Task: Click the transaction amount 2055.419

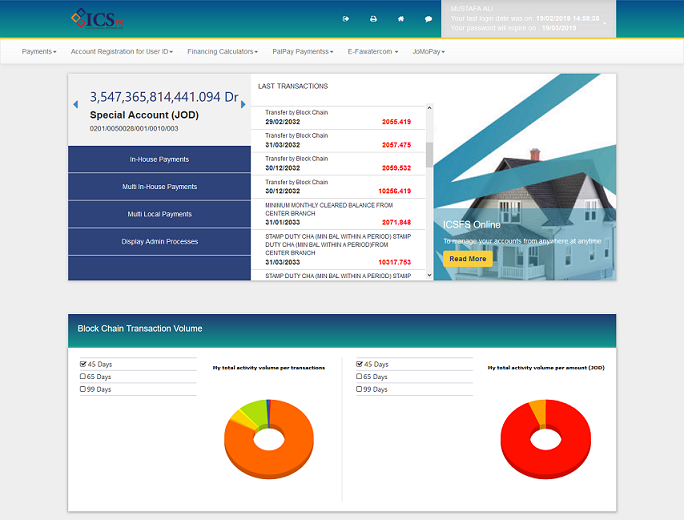Action: pyautogui.click(x=396, y=122)
